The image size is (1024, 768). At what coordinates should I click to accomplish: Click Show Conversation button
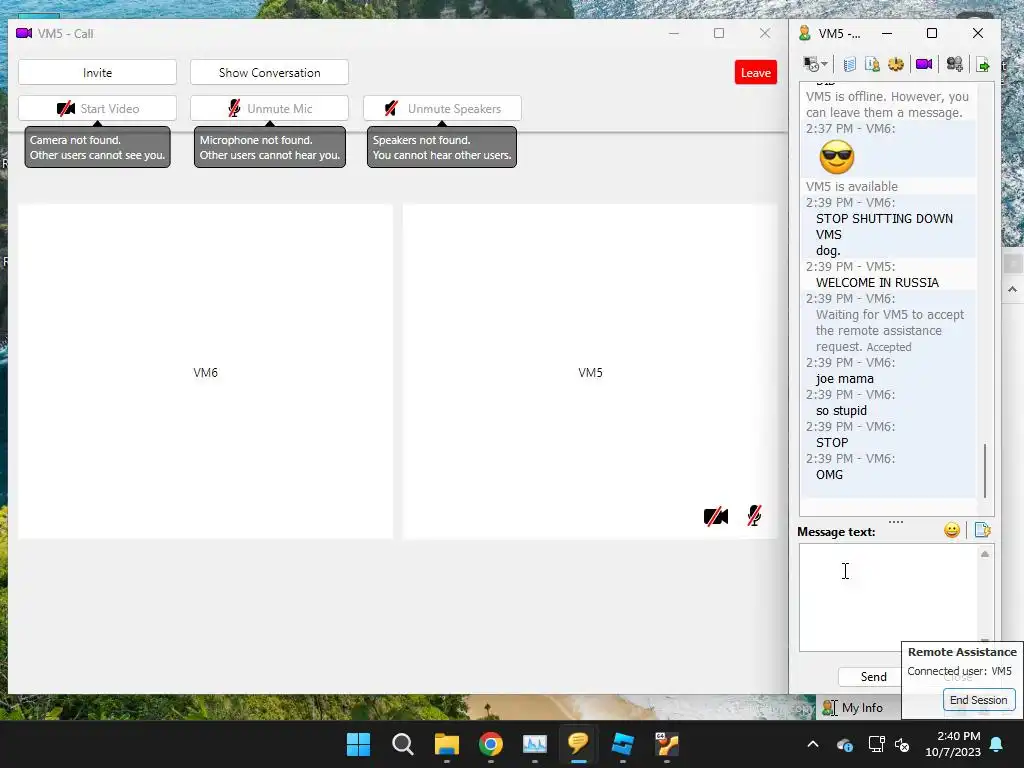click(269, 72)
